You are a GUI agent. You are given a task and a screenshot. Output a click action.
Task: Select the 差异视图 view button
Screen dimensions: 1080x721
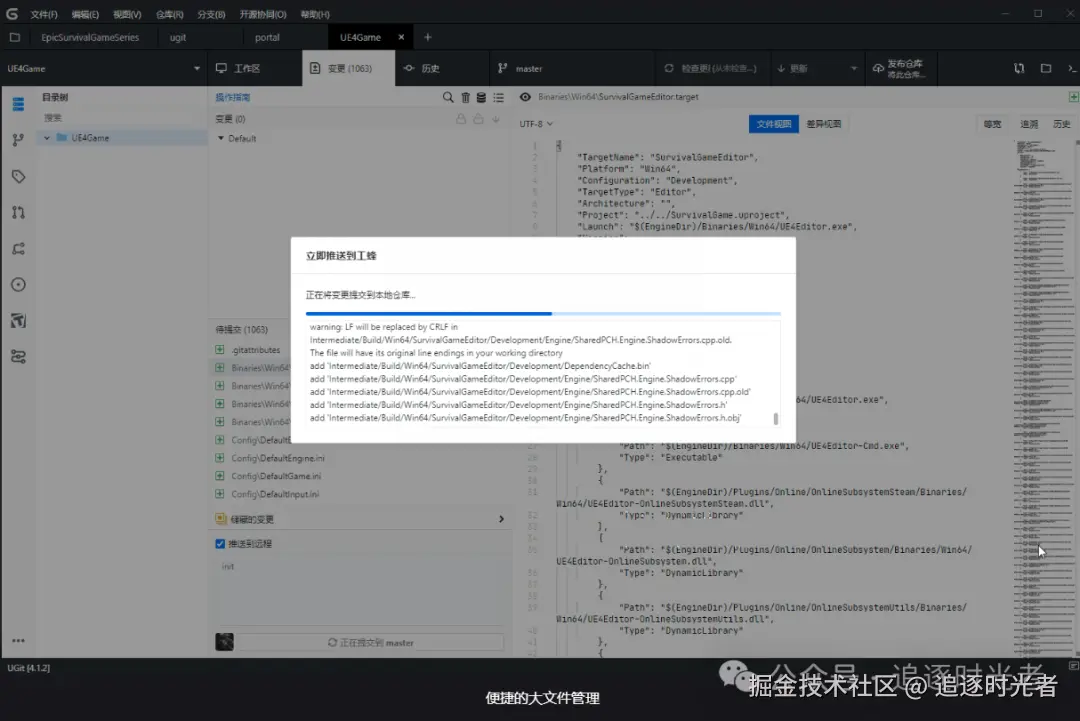pyautogui.click(x=824, y=124)
